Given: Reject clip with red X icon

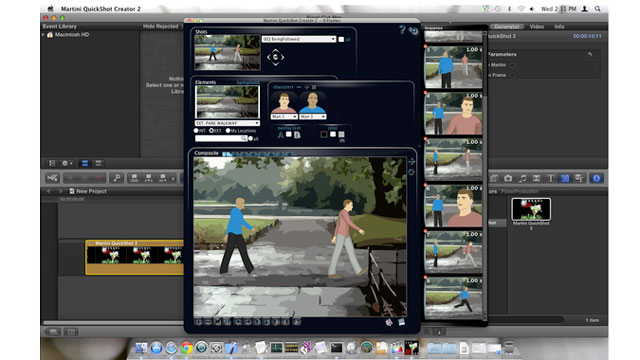Looking at the screenshot, I should click(98, 178).
